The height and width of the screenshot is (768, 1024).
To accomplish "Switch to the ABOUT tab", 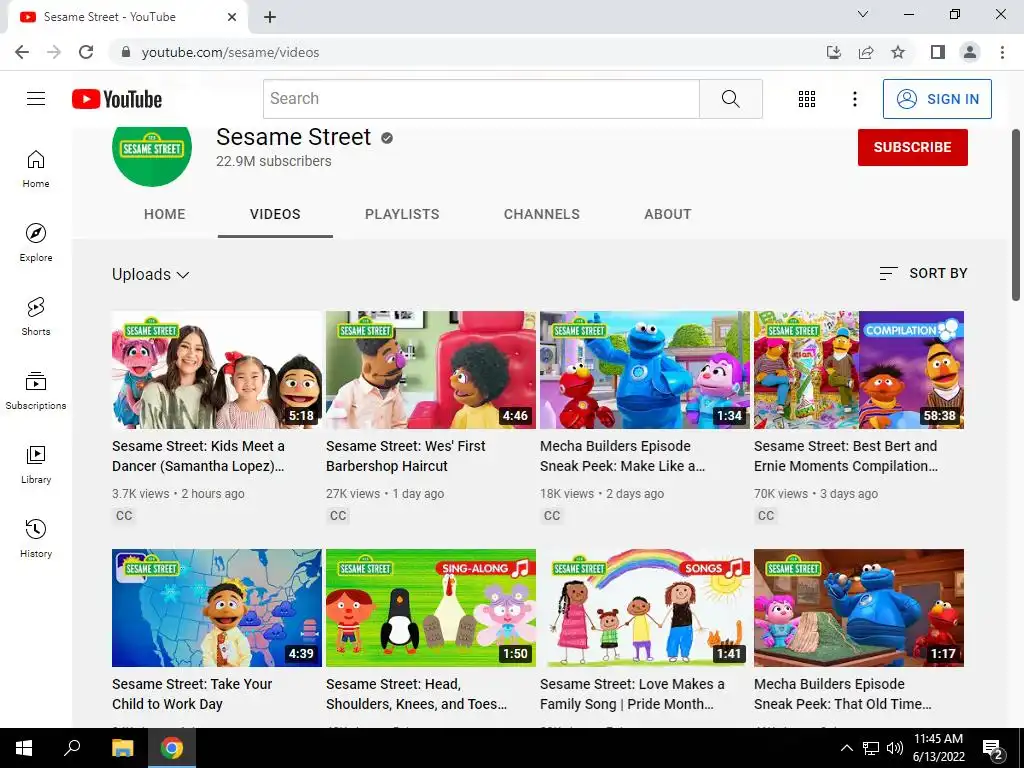I will (x=667, y=214).
